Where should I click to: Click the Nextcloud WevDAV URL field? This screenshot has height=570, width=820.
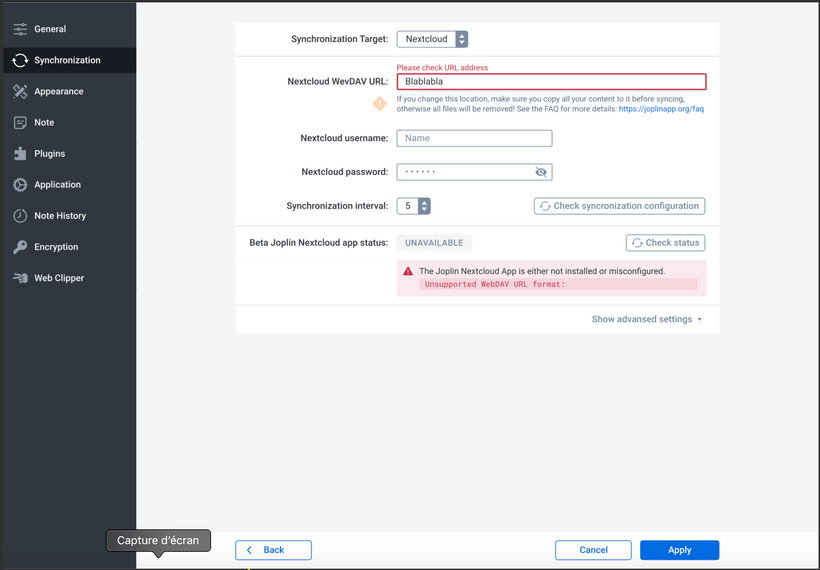551,82
